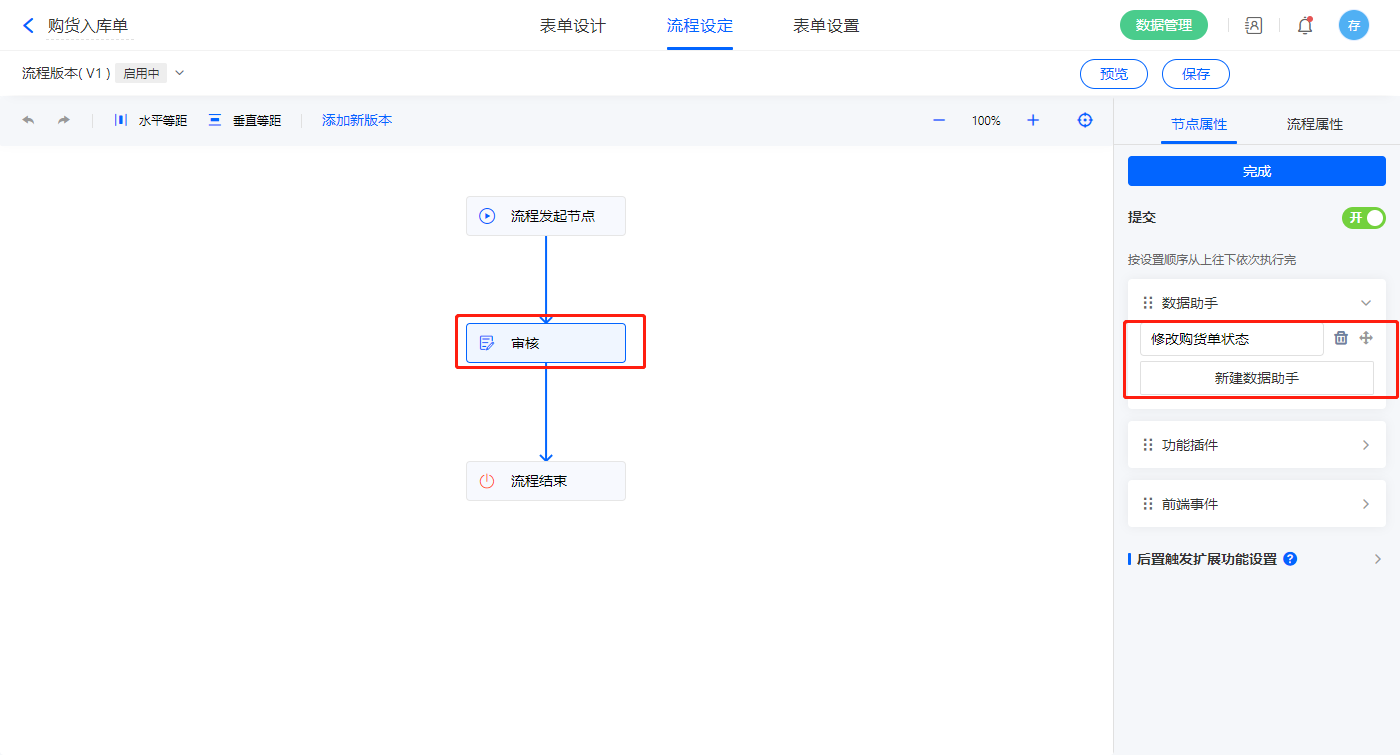Open the notification bell
This screenshot has width=1400, height=755.
click(x=1305, y=26)
